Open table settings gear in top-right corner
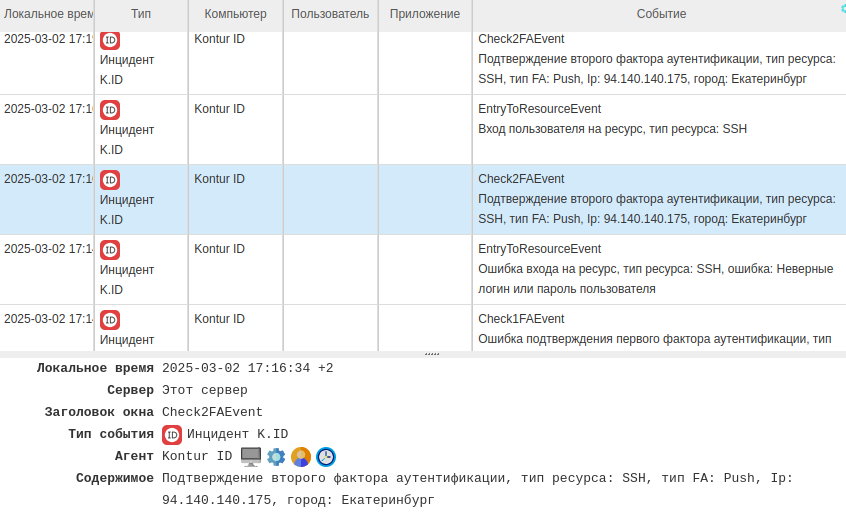 (x=842, y=6)
